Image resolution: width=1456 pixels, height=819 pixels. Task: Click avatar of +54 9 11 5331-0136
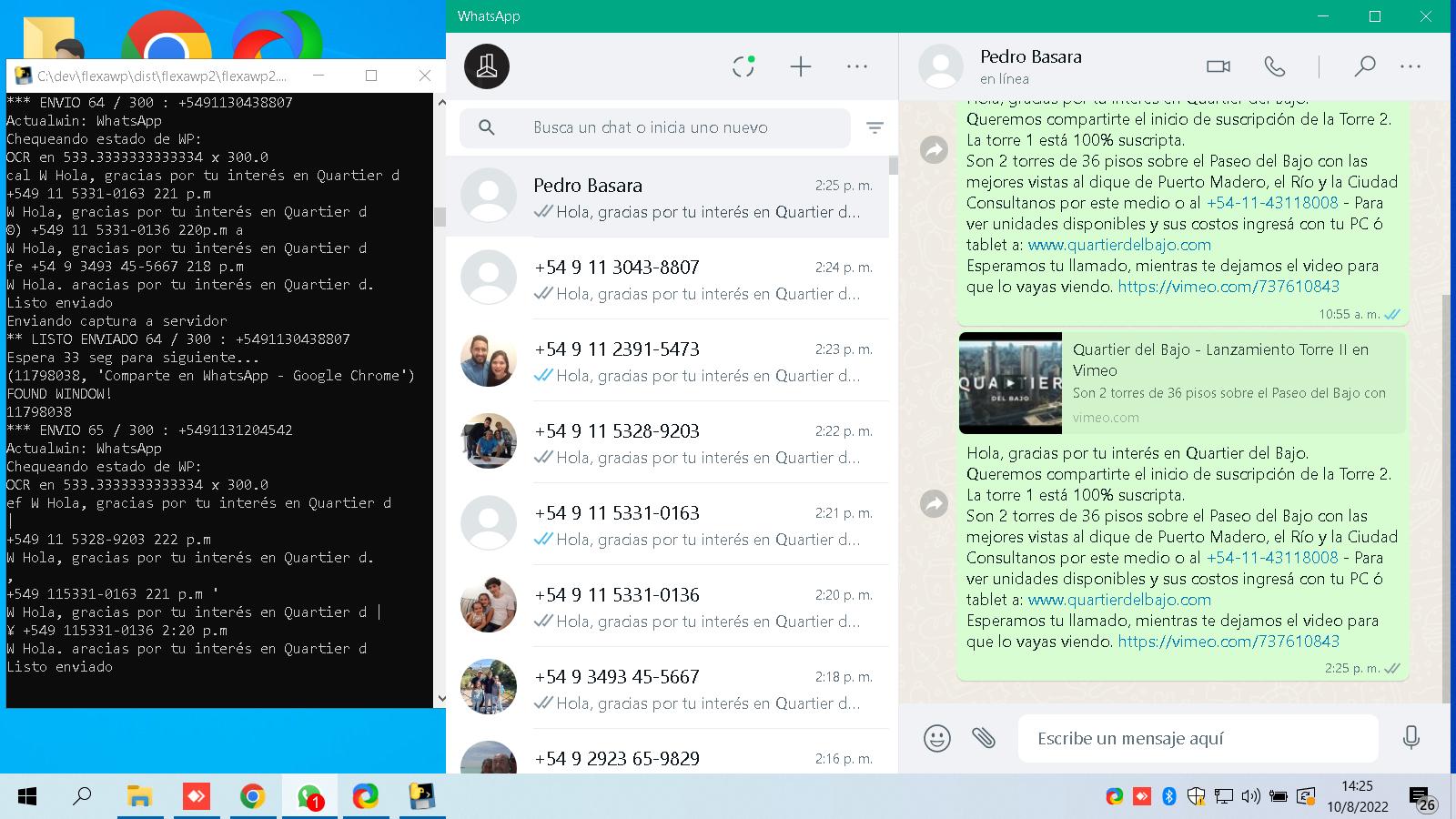click(x=489, y=605)
